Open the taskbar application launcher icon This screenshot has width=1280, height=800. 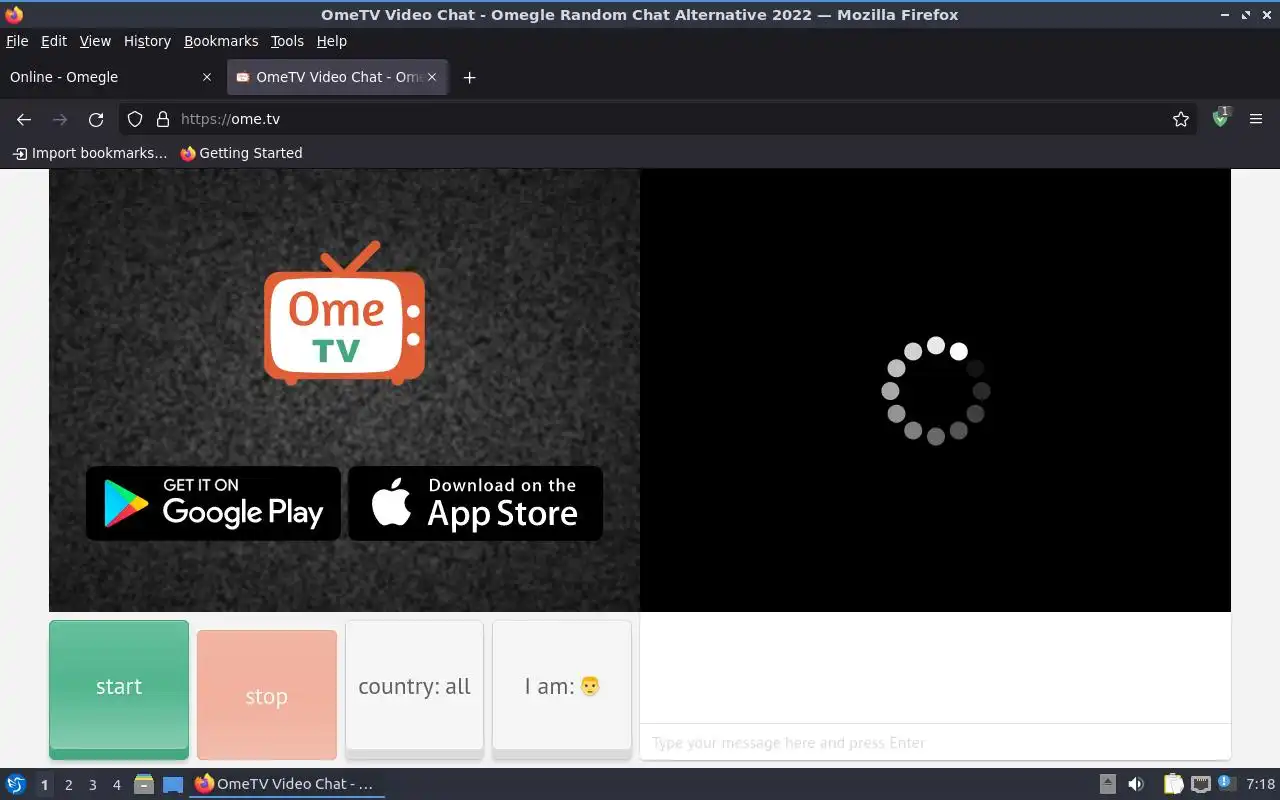(16, 784)
